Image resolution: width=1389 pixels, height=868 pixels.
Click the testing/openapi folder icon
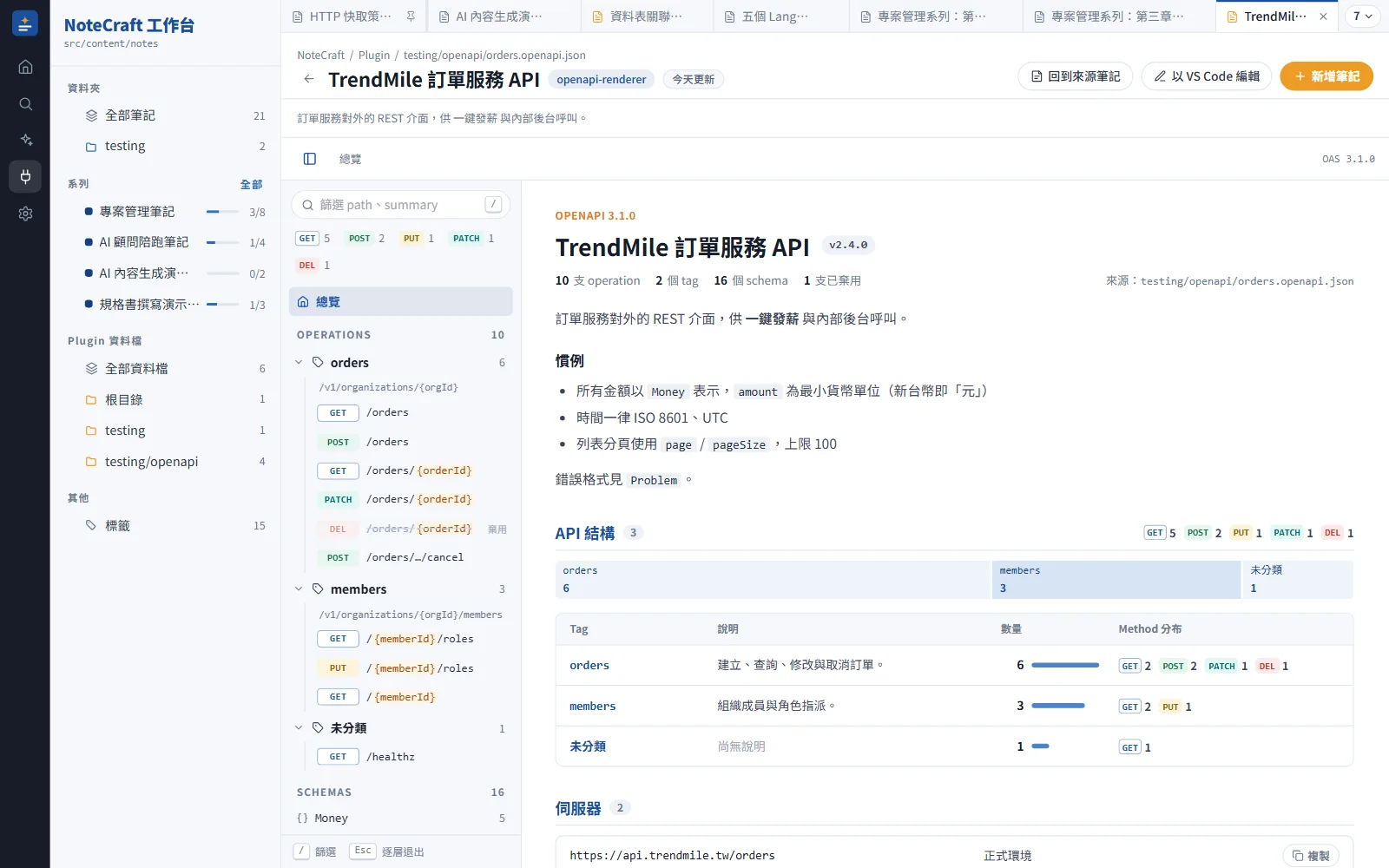tap(91, 462)
